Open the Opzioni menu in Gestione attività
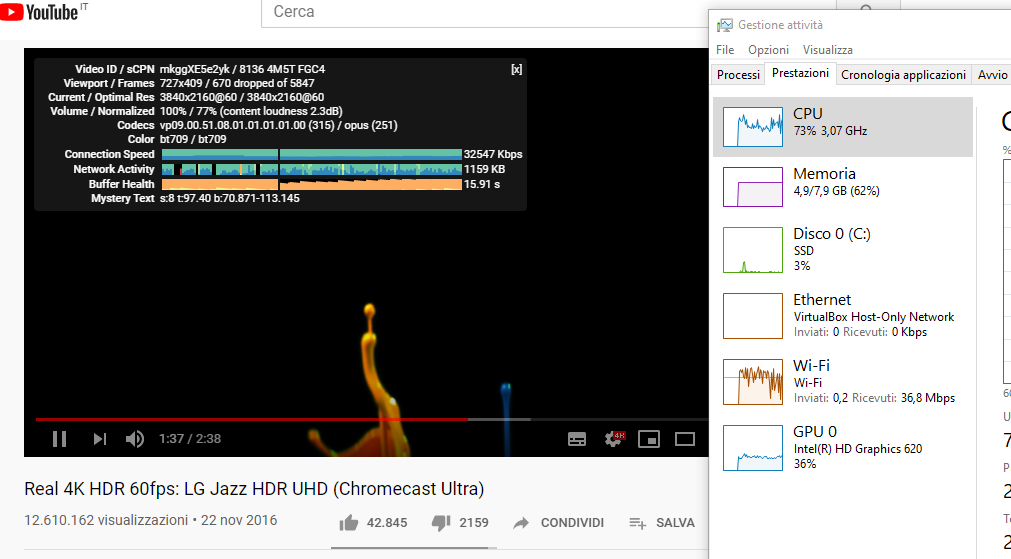The height and width of the screenshot is (559, 1011). pos(768,50)
